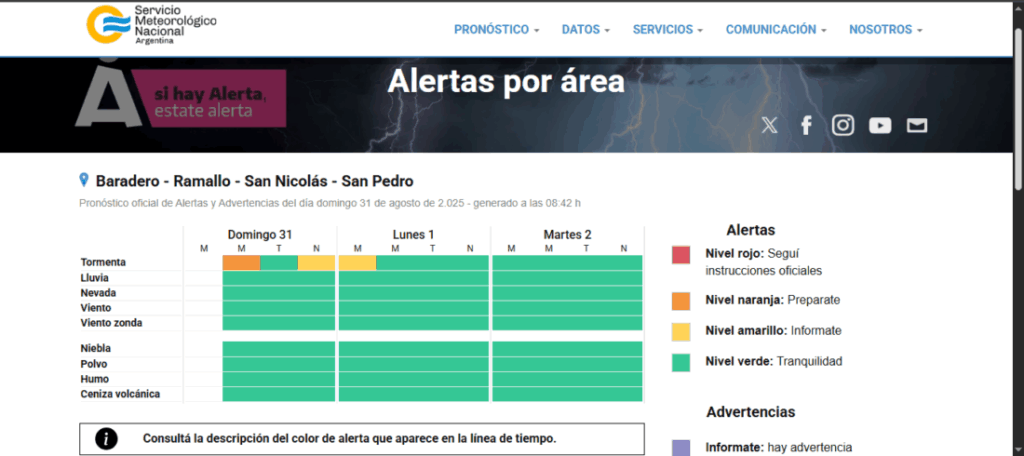Click the info icon in the notice box
The height and width of the screenshot is (456, 1024).
pyautogui.click(x=107, y=439)
